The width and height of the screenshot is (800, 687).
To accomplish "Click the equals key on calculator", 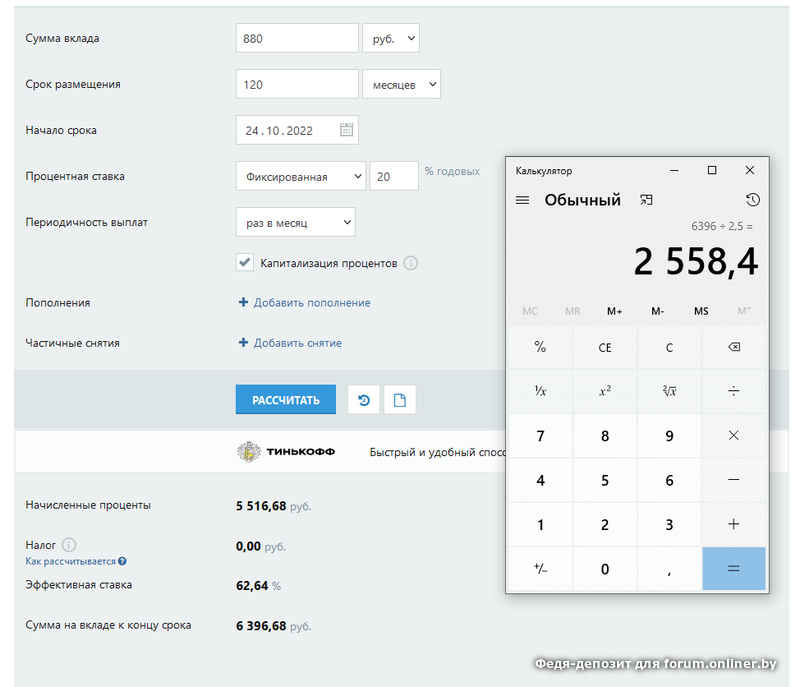I will pos(734,569).
